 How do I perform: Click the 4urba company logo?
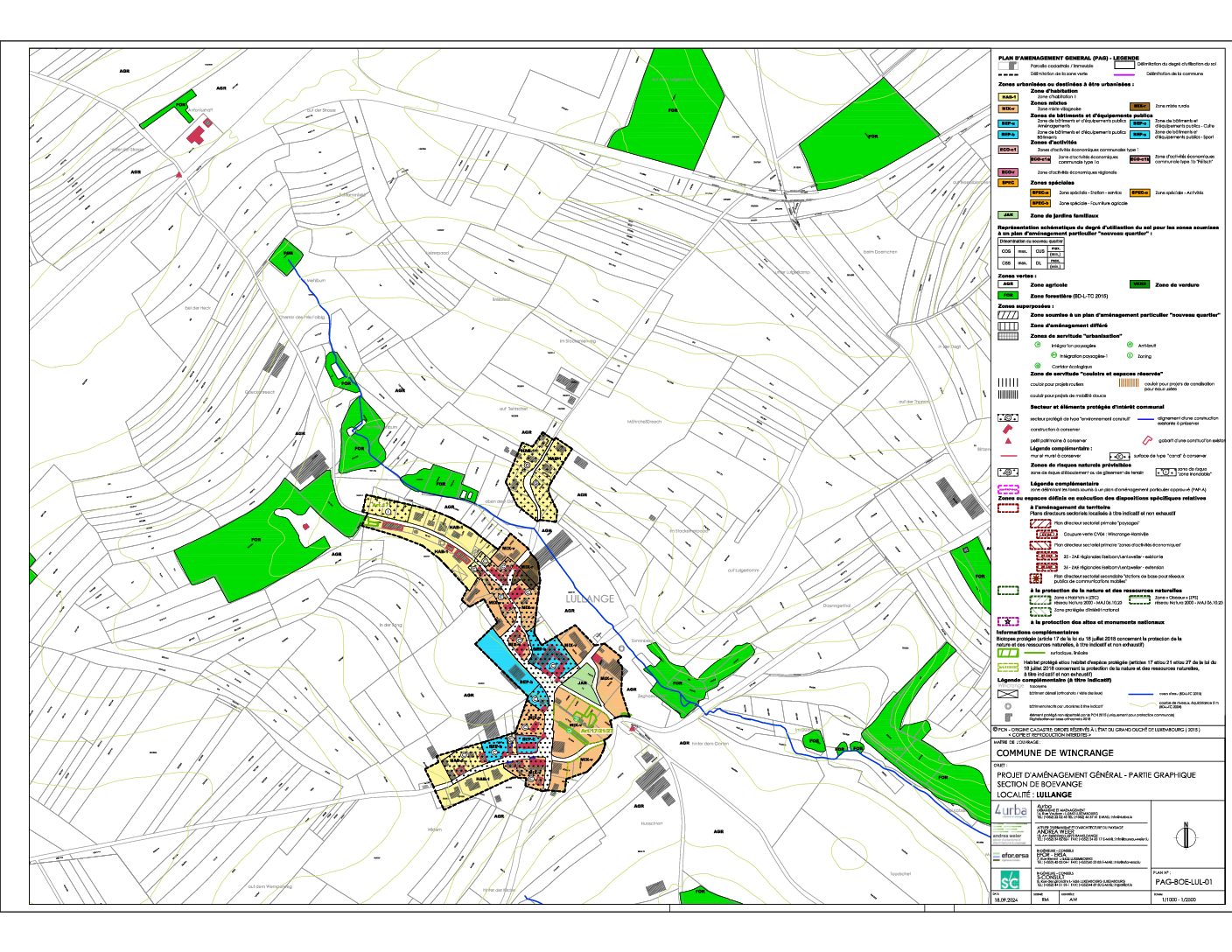(x=1011, y=812)
